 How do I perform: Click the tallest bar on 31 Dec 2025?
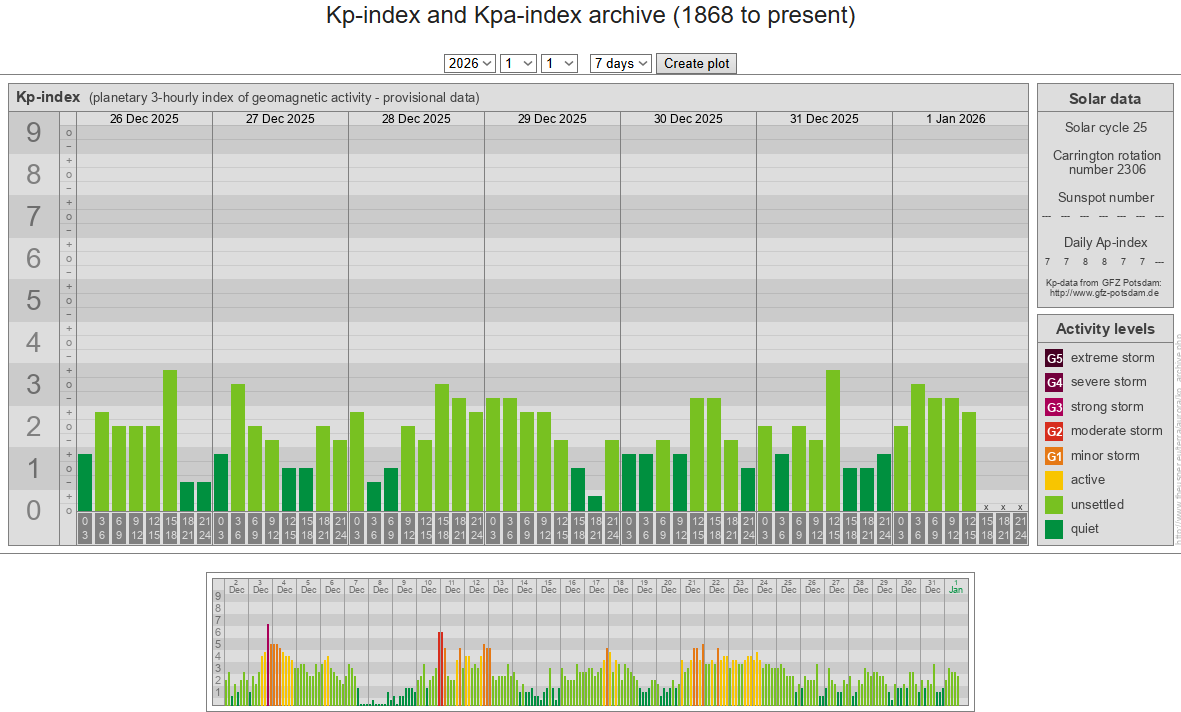click(x=832, y=440)
